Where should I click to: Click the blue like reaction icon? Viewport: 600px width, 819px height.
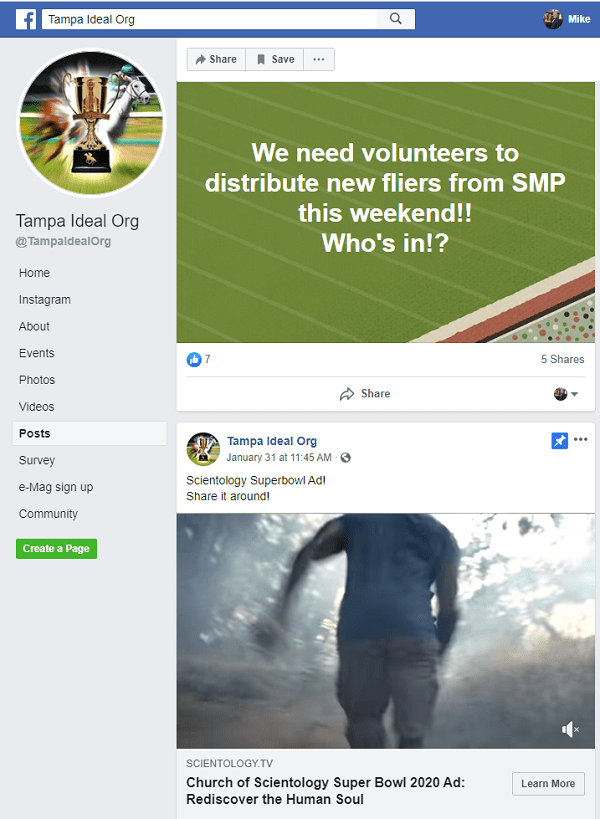pos(194,359)
